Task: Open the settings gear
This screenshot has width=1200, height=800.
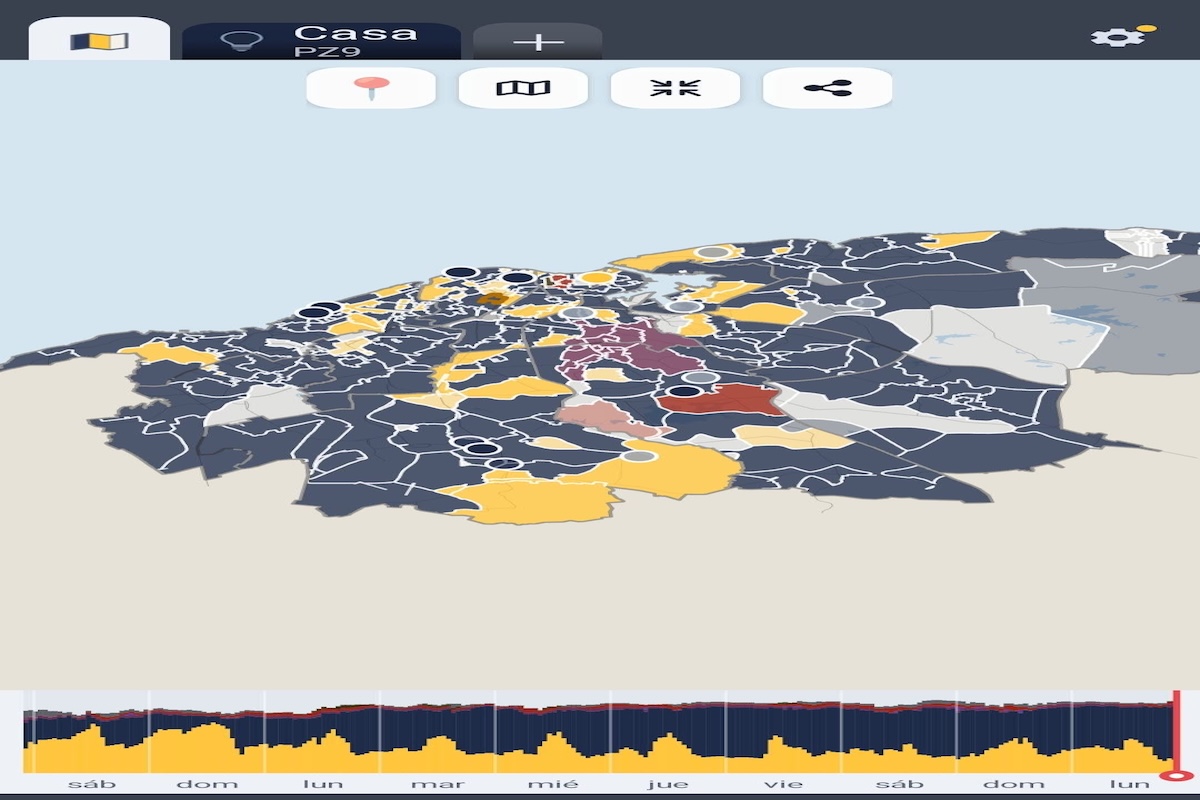Action: coord(1117,38)
